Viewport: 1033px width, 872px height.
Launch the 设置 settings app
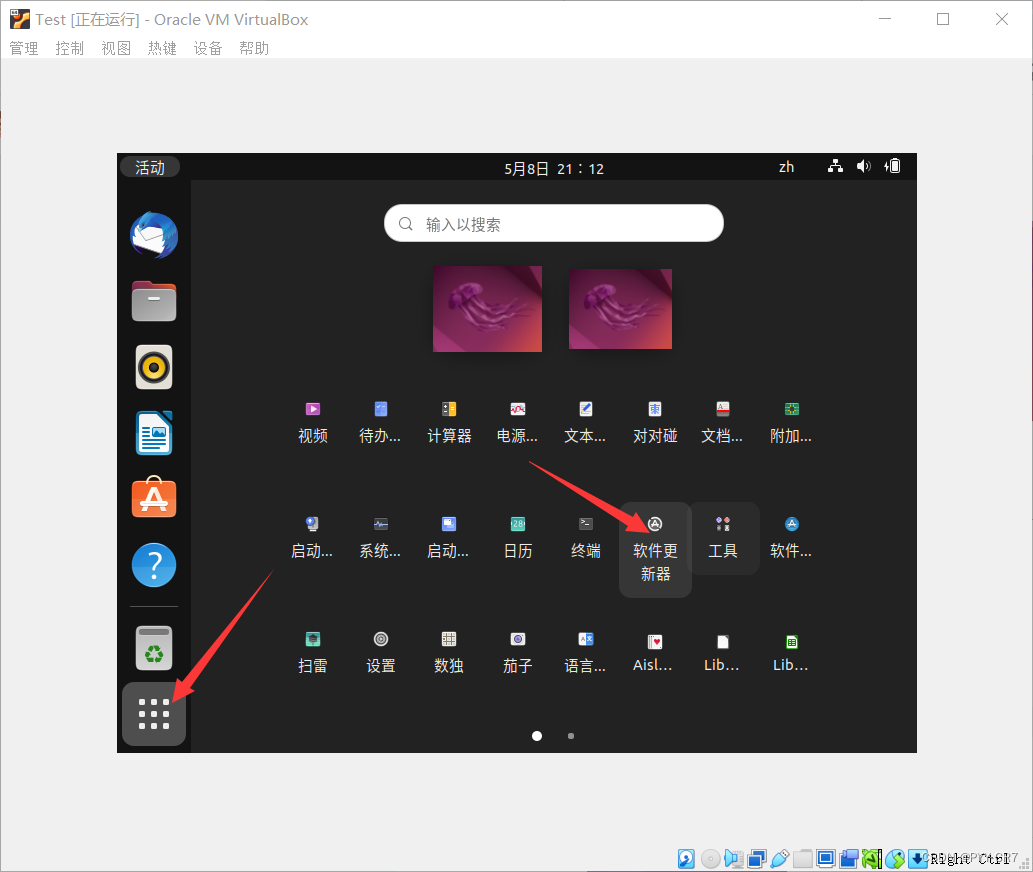pyautogui.click(x=381, y=652)
